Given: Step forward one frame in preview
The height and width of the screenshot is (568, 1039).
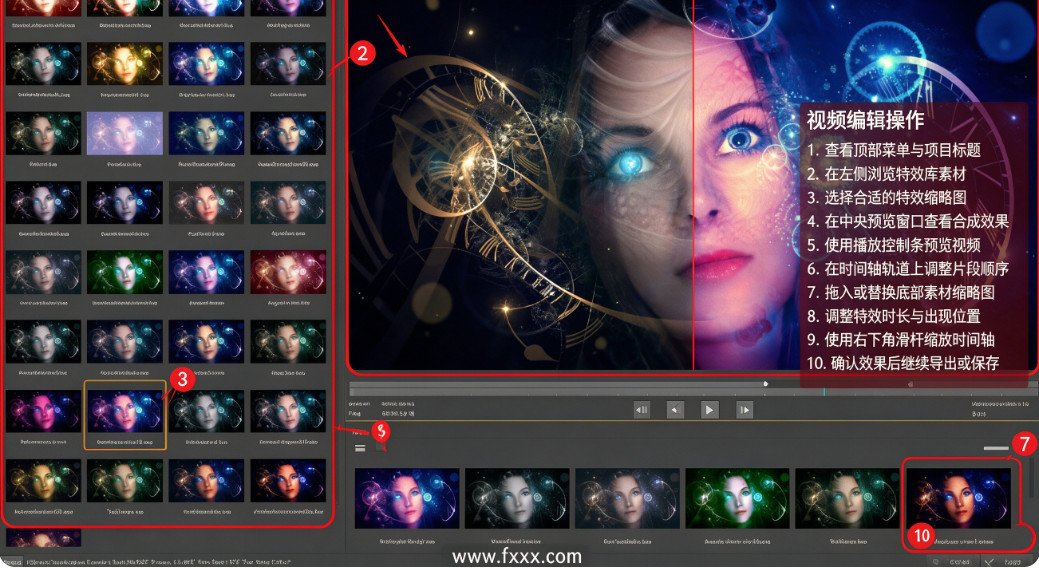Looking at the screenshot, I should (x=744, y=410).
